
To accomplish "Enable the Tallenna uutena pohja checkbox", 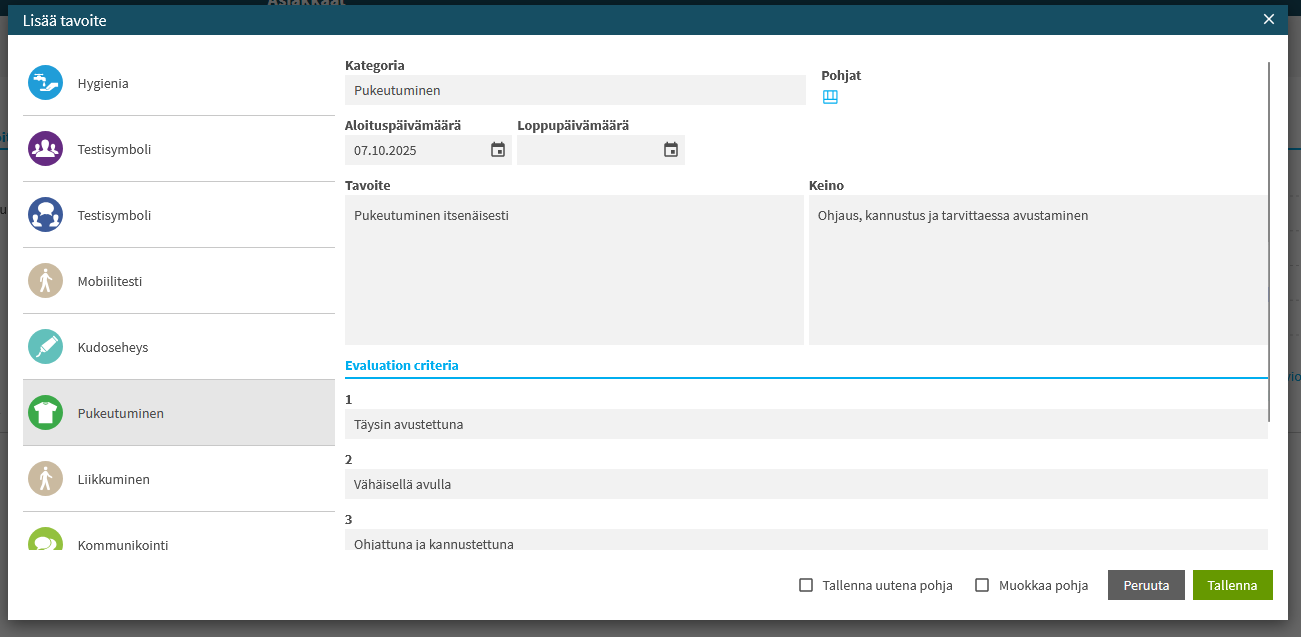I will pyautogui.click(x=806, y=585).
